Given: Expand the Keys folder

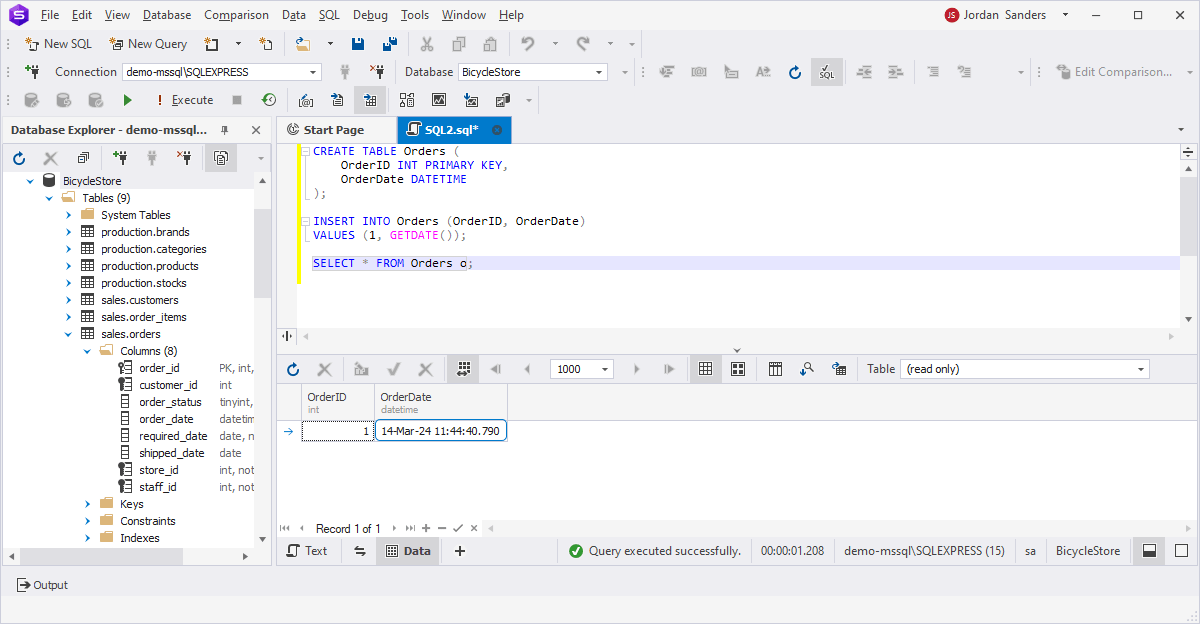Looking at the screenshot, I should [87, 504].
